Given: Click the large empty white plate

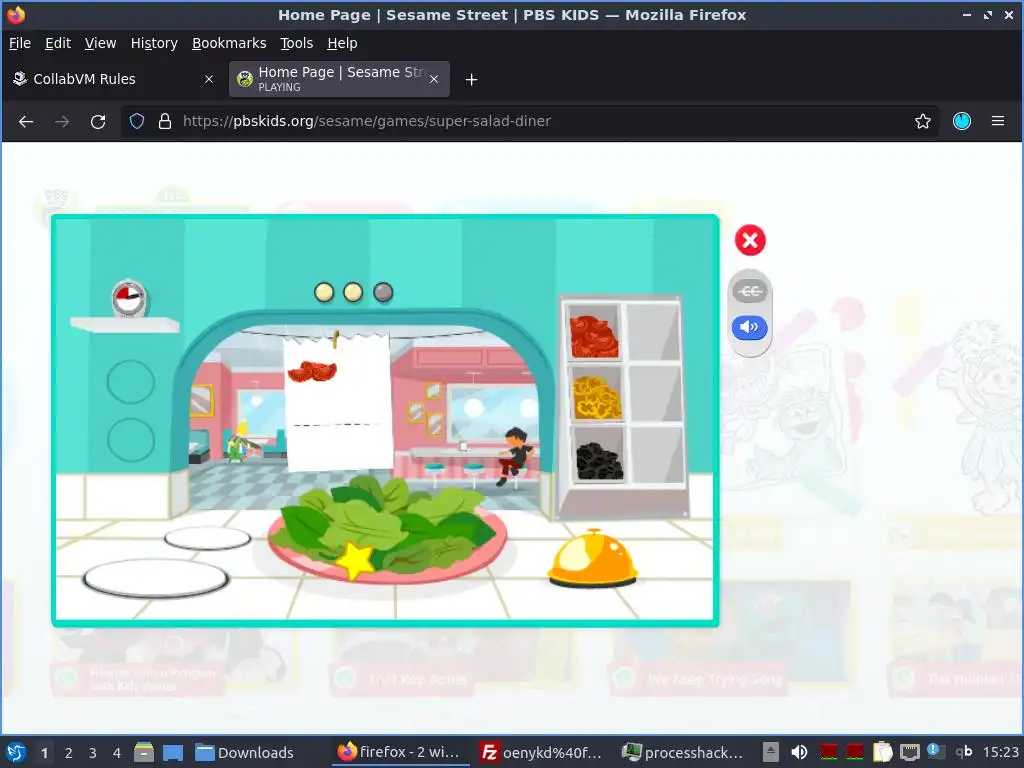Looking at the screenshot, I should pyautogui.click(x=155, y=578).
